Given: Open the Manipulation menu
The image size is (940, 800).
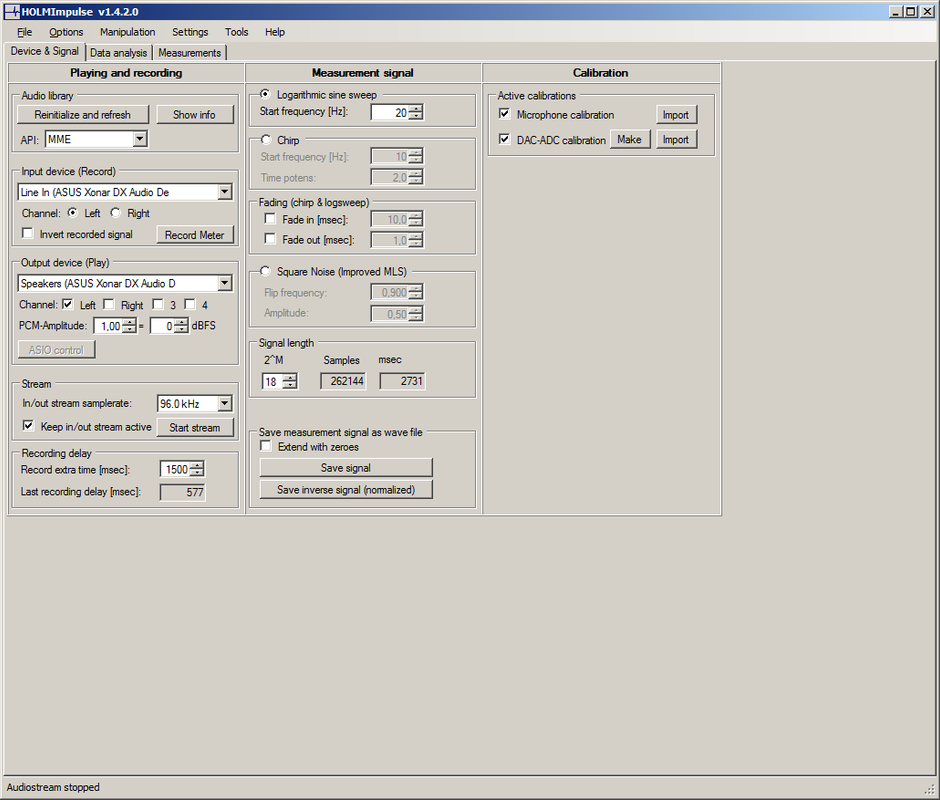Looking at the screenshot, I should click(128, 32).
